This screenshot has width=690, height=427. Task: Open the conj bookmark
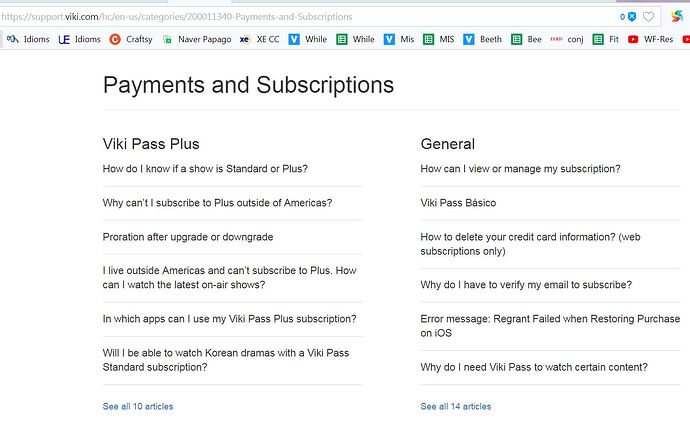(x=567, y=39)
